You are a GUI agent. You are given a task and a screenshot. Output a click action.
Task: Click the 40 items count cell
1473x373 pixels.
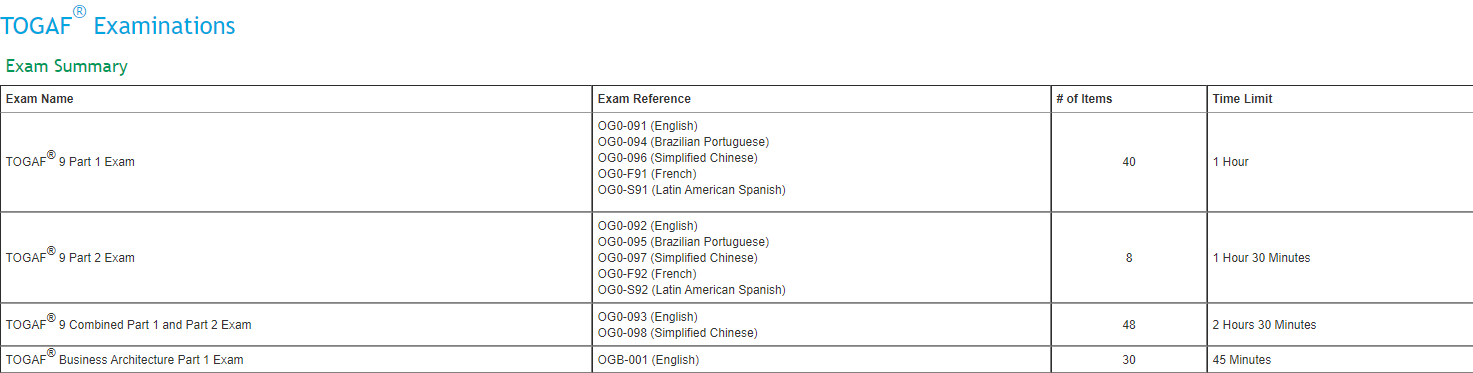coord(1129,162)
